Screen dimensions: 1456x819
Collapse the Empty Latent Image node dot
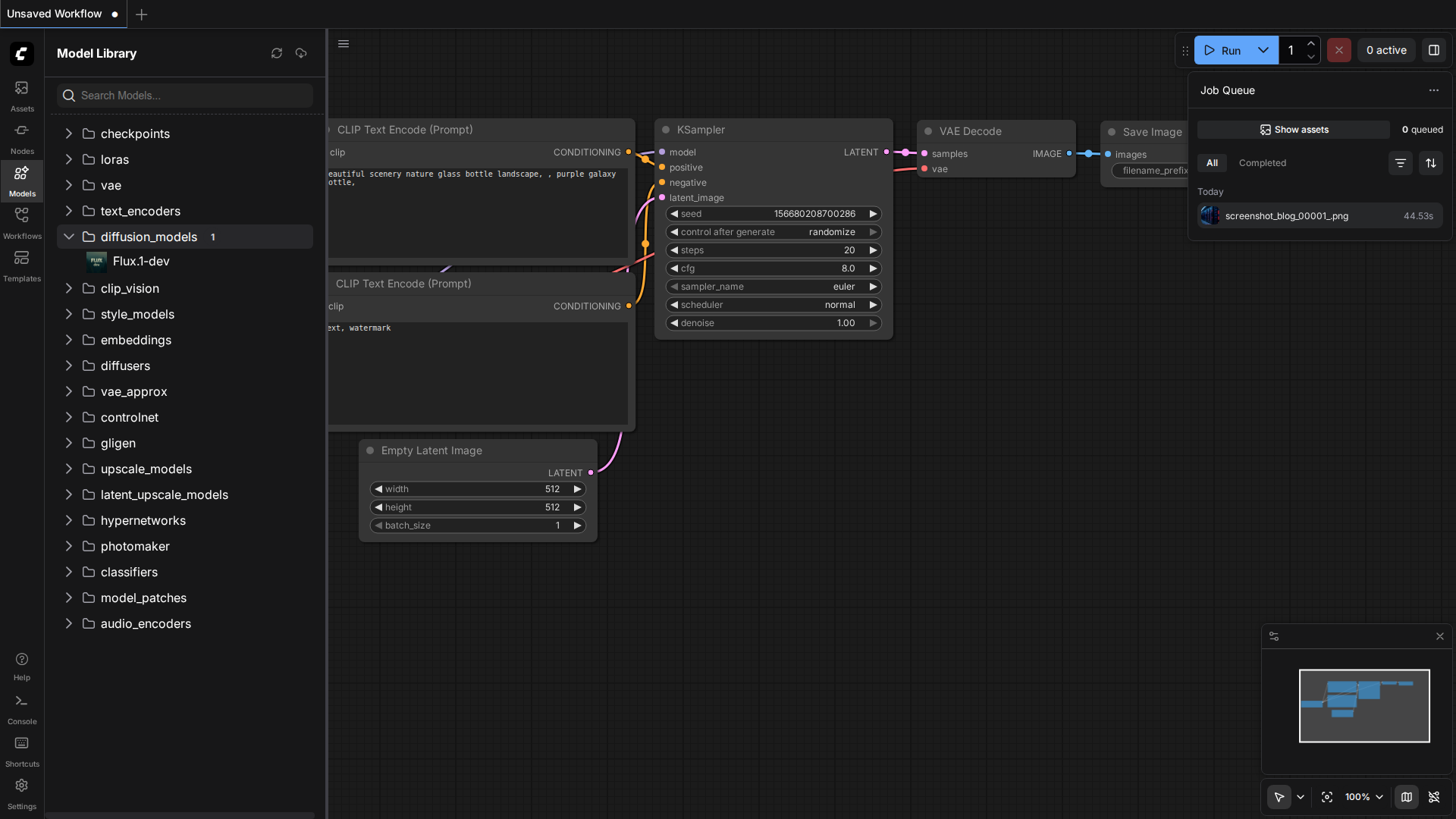click(x=370, y=450)
